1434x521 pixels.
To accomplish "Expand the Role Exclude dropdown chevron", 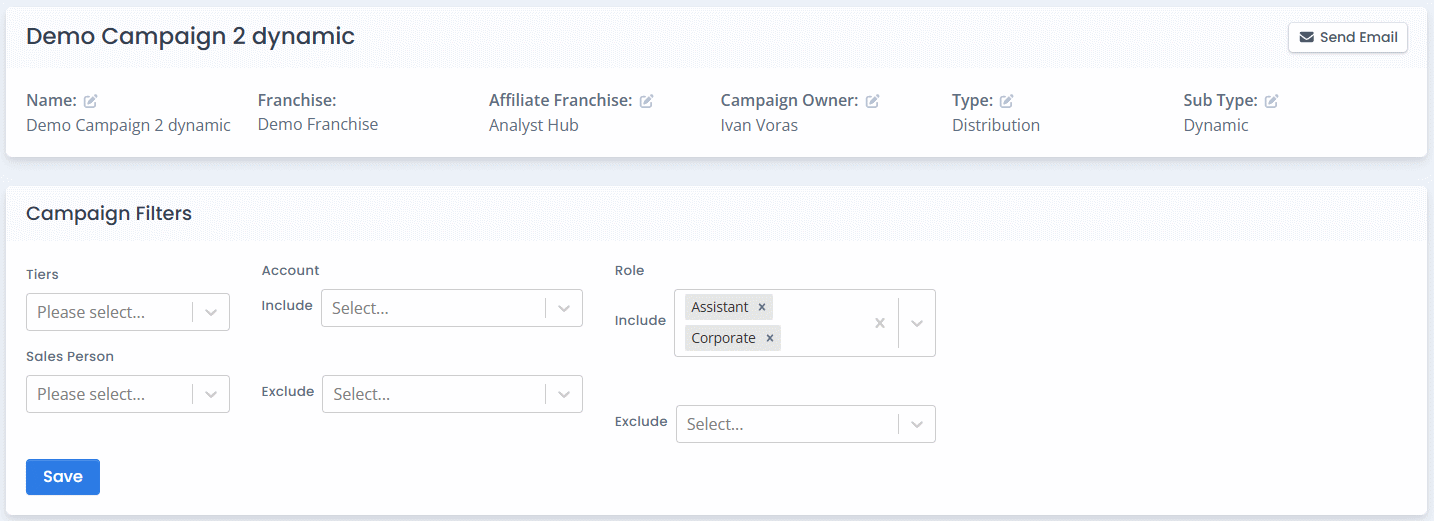I will (x=917, y=425).
